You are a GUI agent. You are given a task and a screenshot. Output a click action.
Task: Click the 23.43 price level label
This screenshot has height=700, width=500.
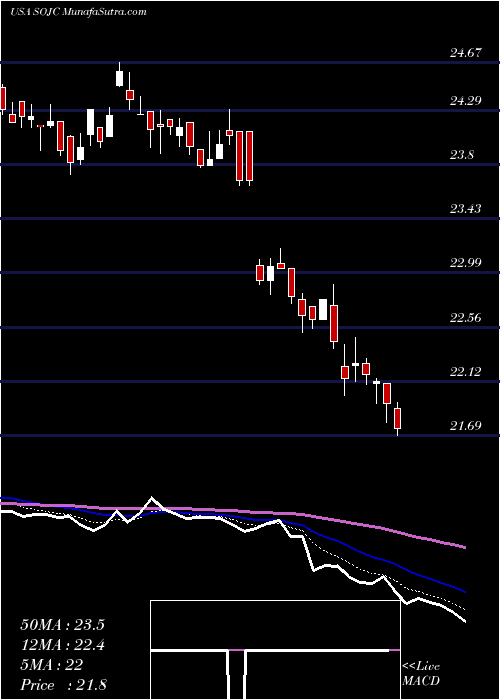click(466, 209)
